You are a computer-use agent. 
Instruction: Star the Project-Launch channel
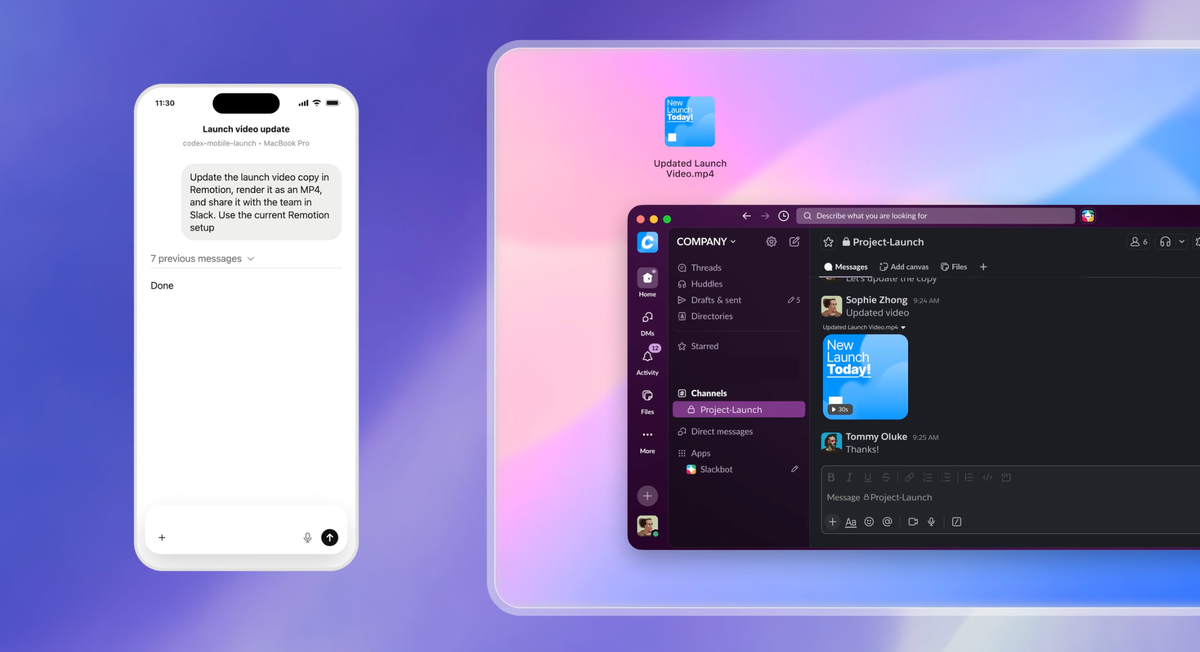click(828, 242)
